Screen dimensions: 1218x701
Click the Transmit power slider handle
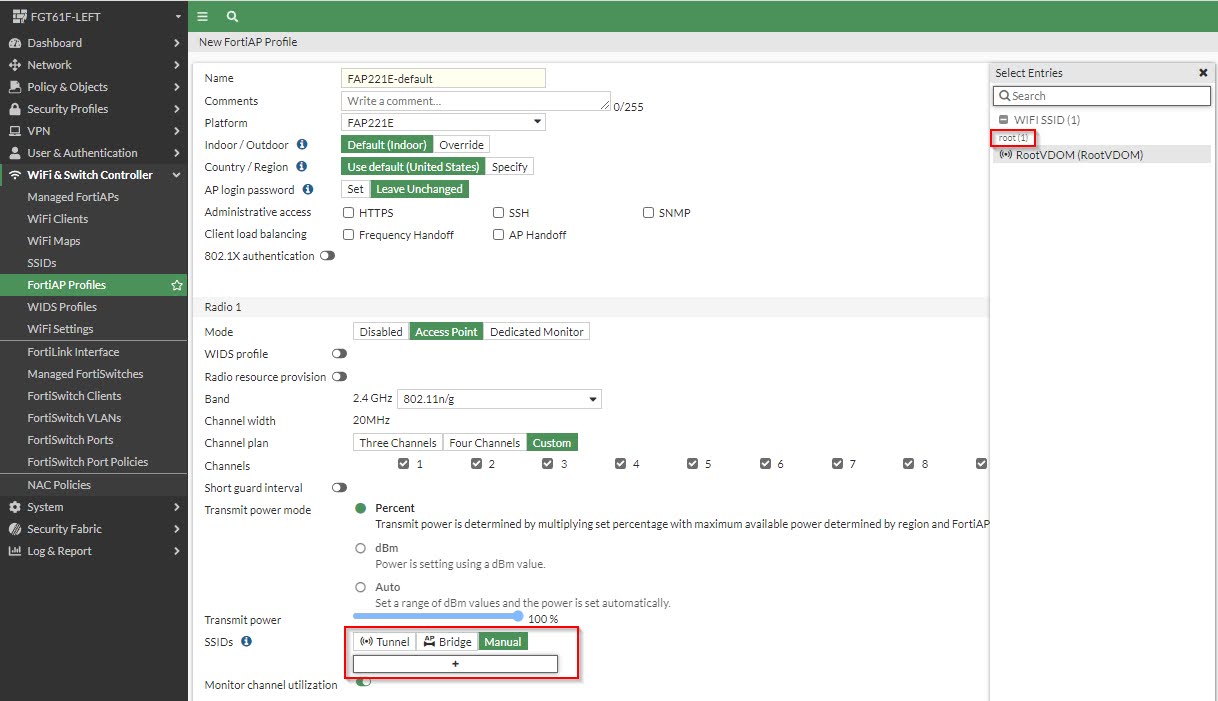tap(518, 617)
